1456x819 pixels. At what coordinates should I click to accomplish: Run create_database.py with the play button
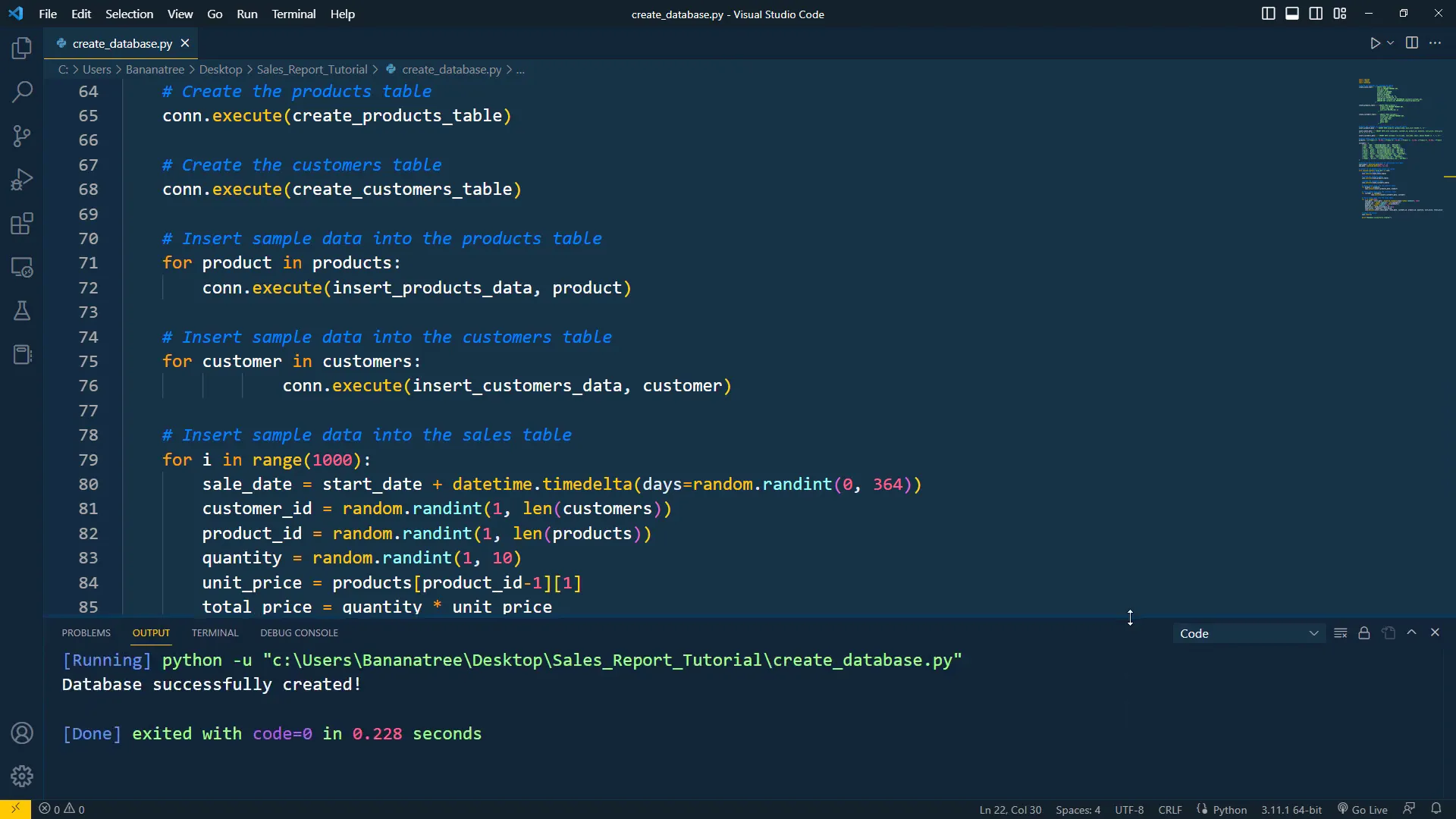pyautogui.click(x=1376, y=43)
